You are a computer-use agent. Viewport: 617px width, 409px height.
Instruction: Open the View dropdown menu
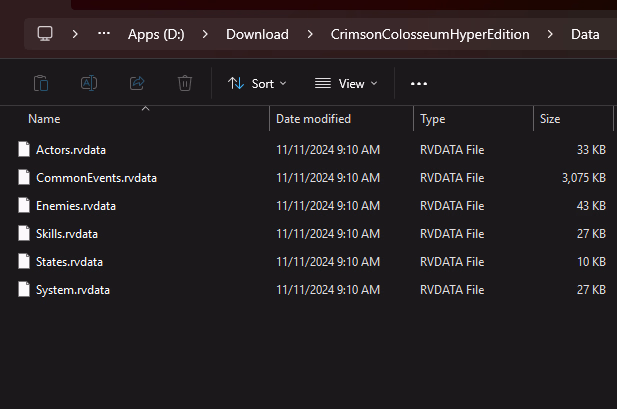point(346,83)
